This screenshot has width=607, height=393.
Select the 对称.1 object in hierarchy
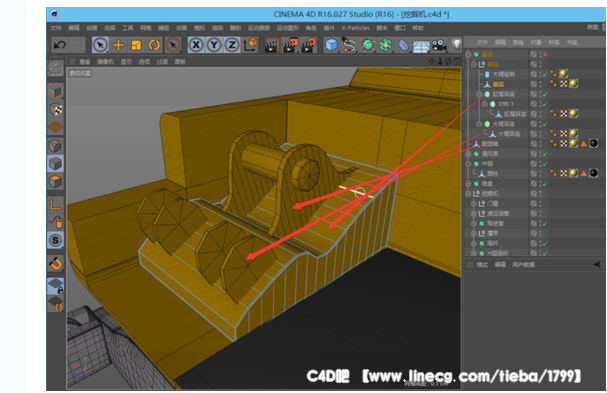click(506, 104)
